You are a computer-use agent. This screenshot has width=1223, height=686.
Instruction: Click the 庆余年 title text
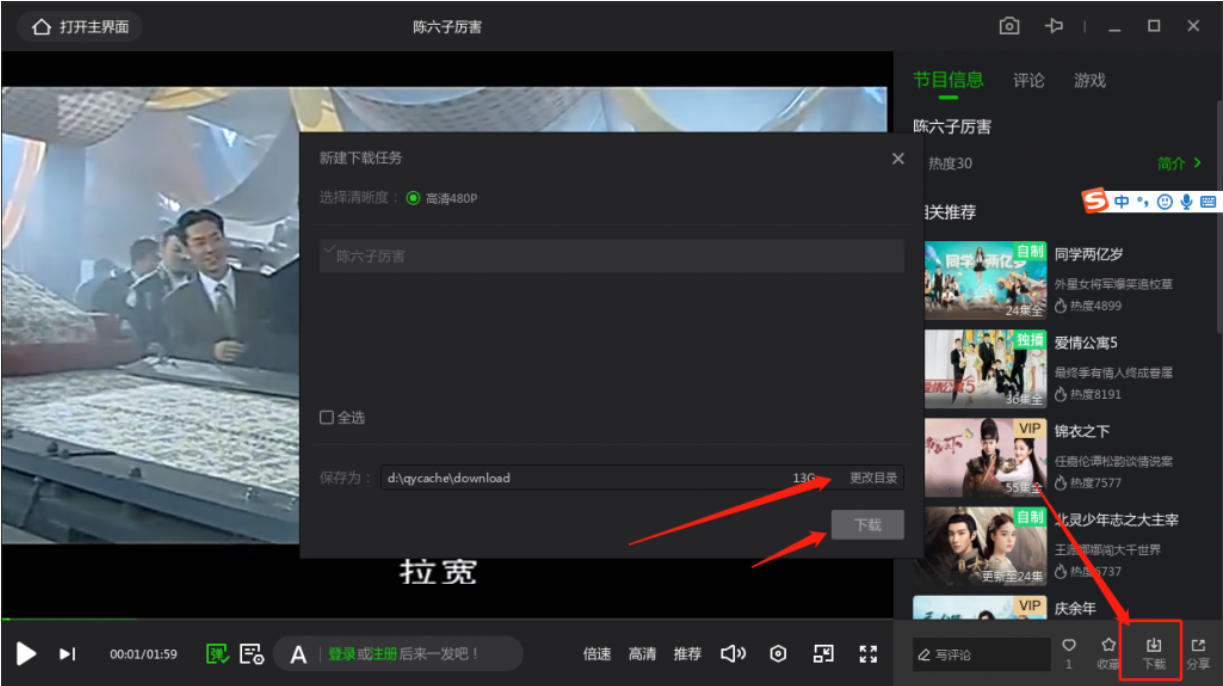(1075, 608)
